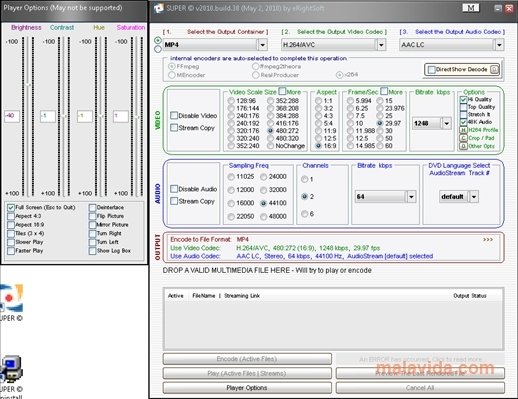Select 320:240 video scale size
This screenshot has width=518, height=399.
(x=231, y=138)
